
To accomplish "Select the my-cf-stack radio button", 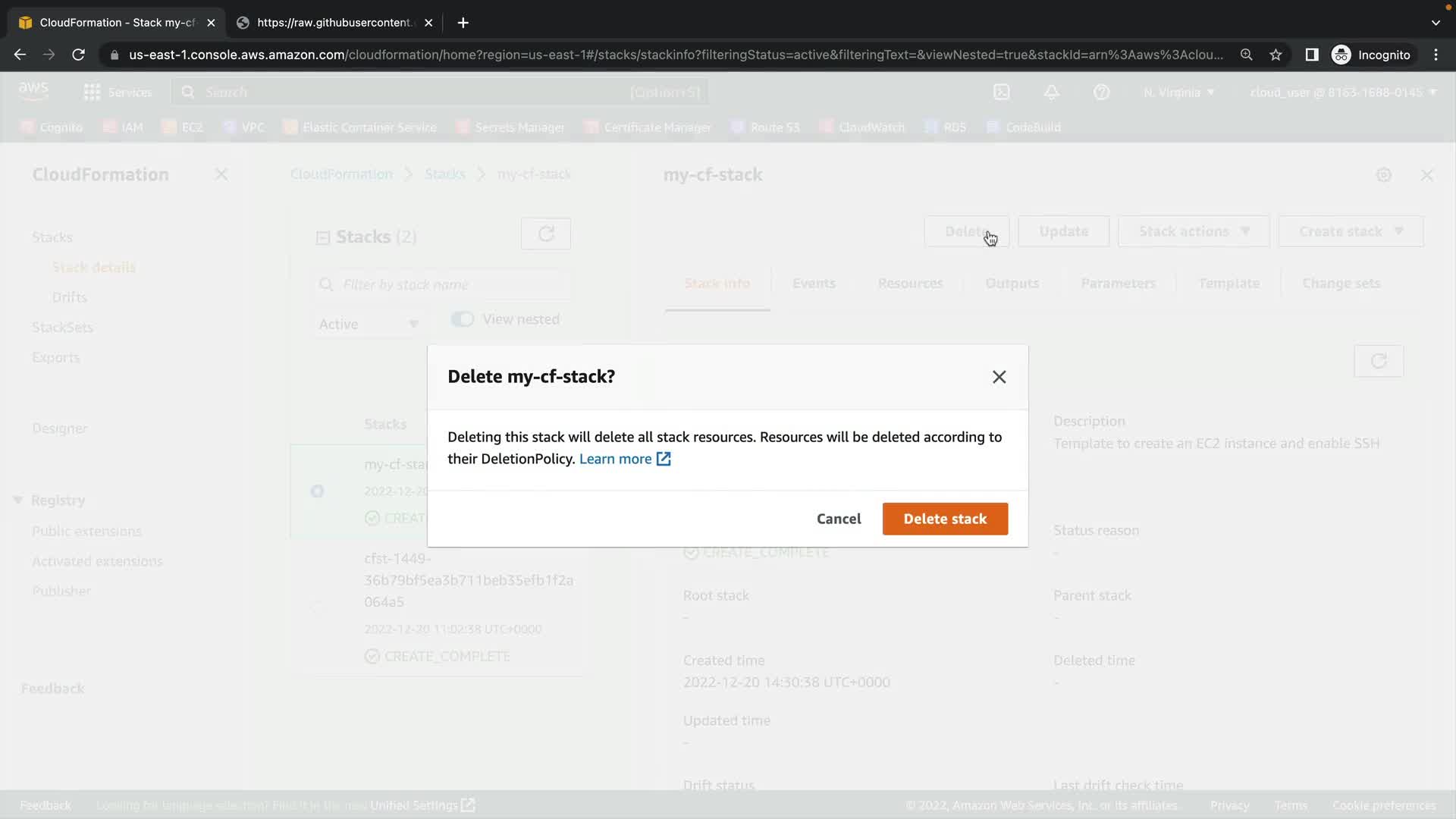I will pyautogui.click(x=318, y=491).
